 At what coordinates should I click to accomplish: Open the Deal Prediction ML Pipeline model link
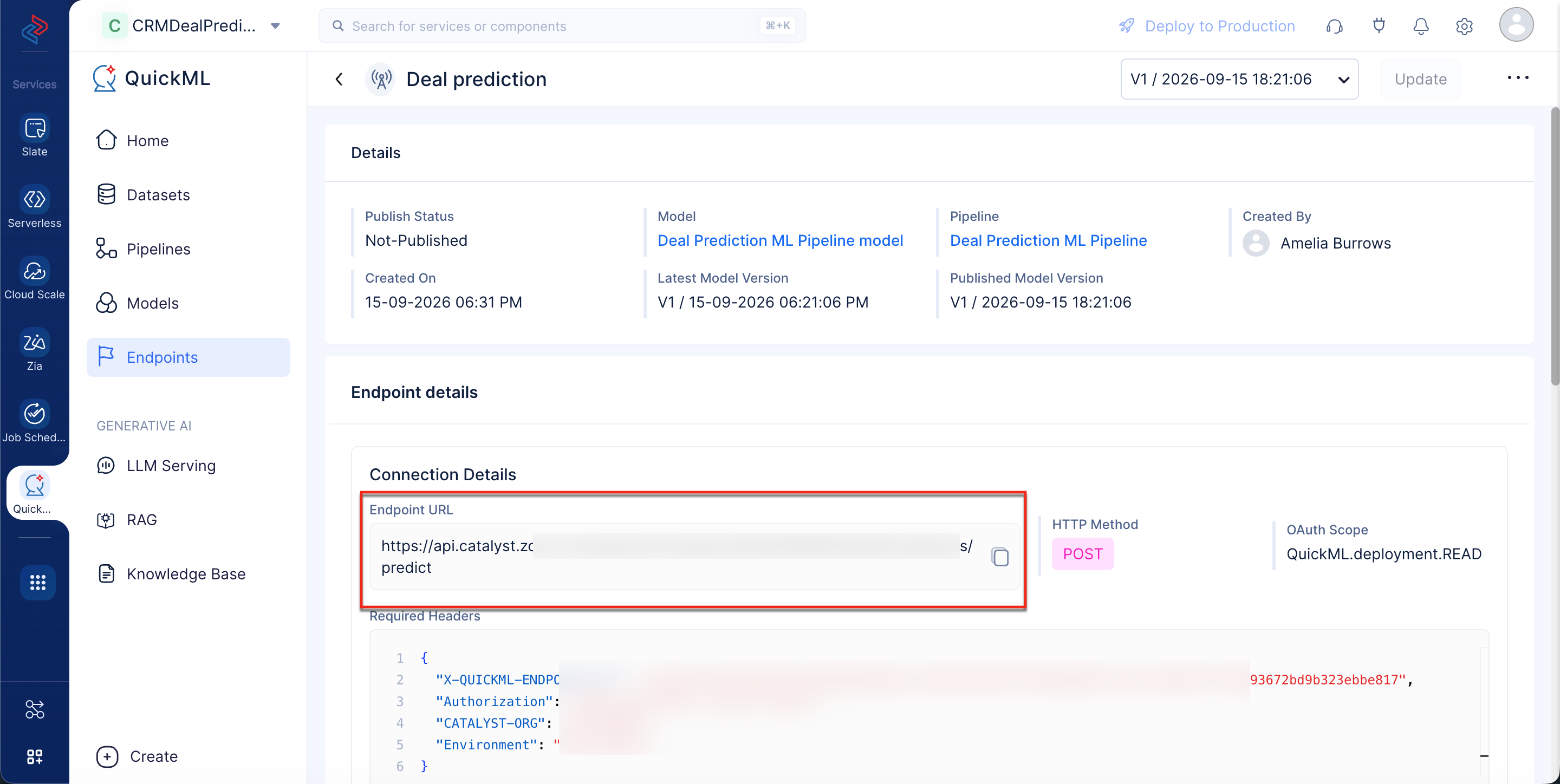[x=780, y=240]
